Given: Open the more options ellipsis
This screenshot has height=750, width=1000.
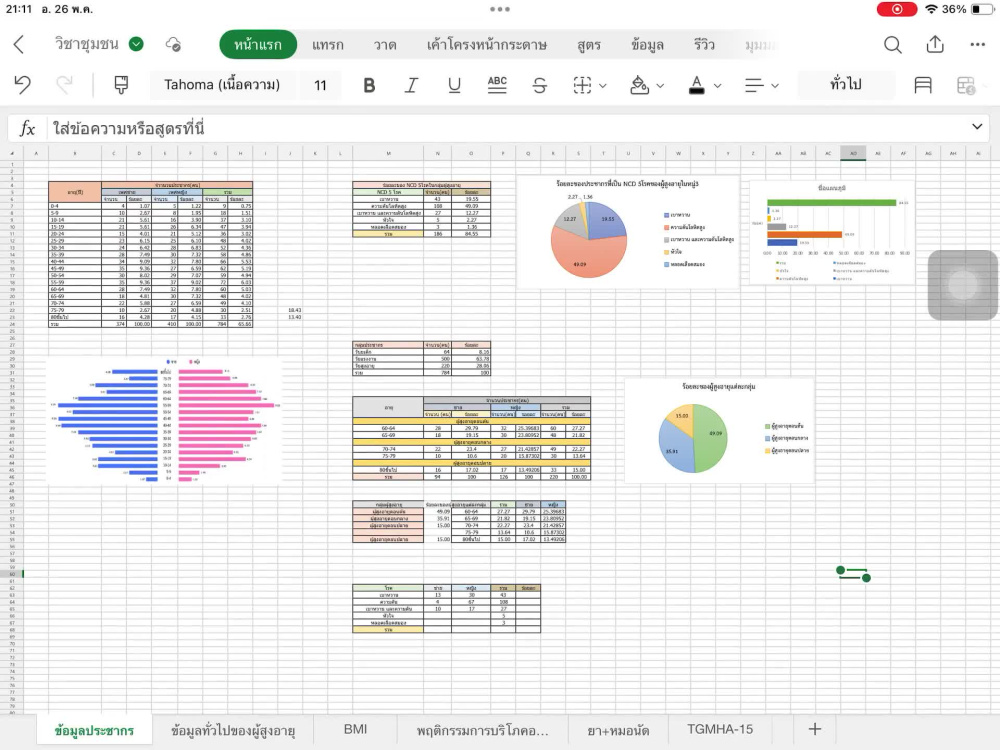Looking at the screenshot, I should [977, 44].
